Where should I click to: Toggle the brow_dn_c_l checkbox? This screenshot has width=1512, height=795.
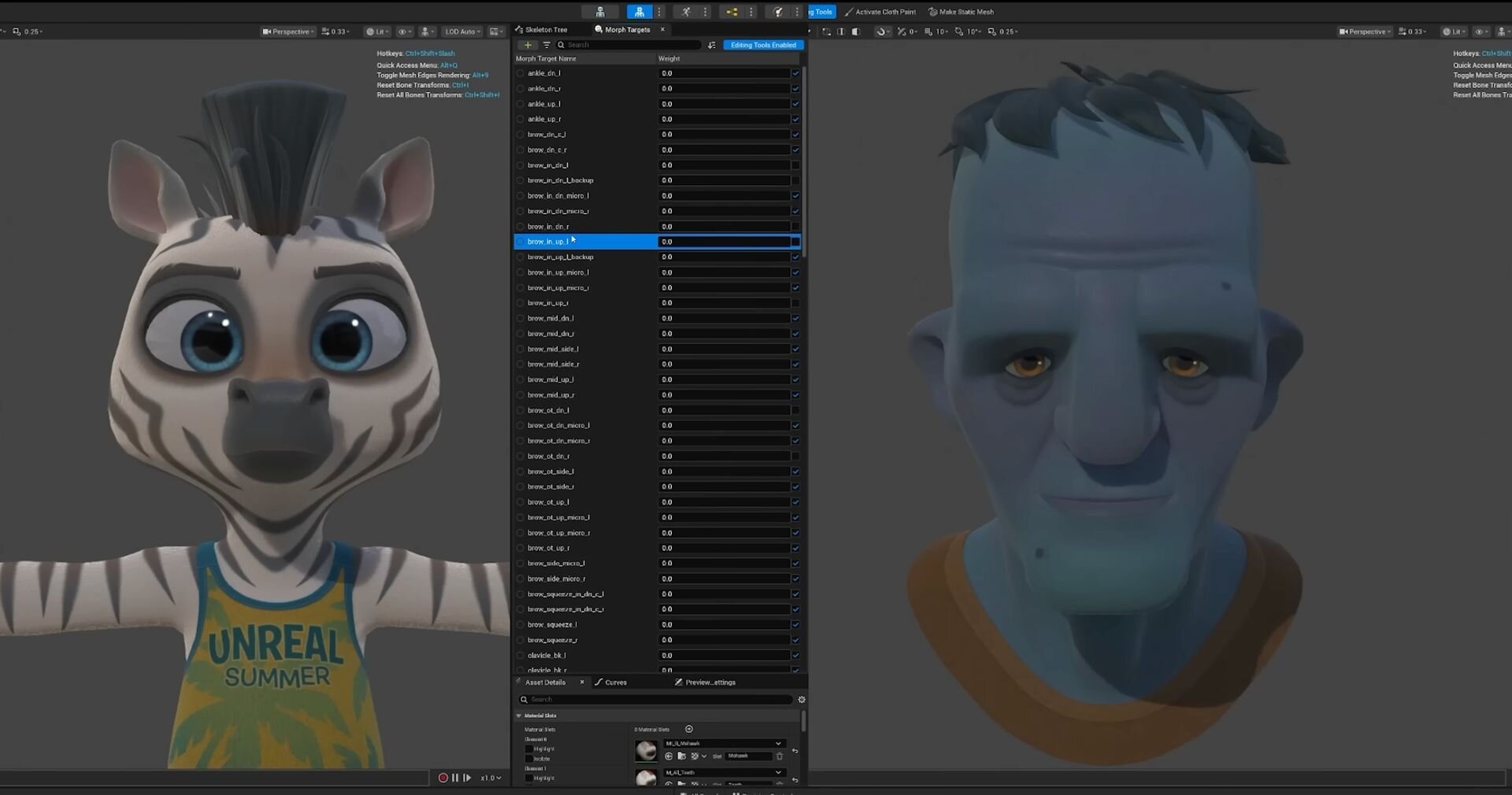(x=795, y=135)
